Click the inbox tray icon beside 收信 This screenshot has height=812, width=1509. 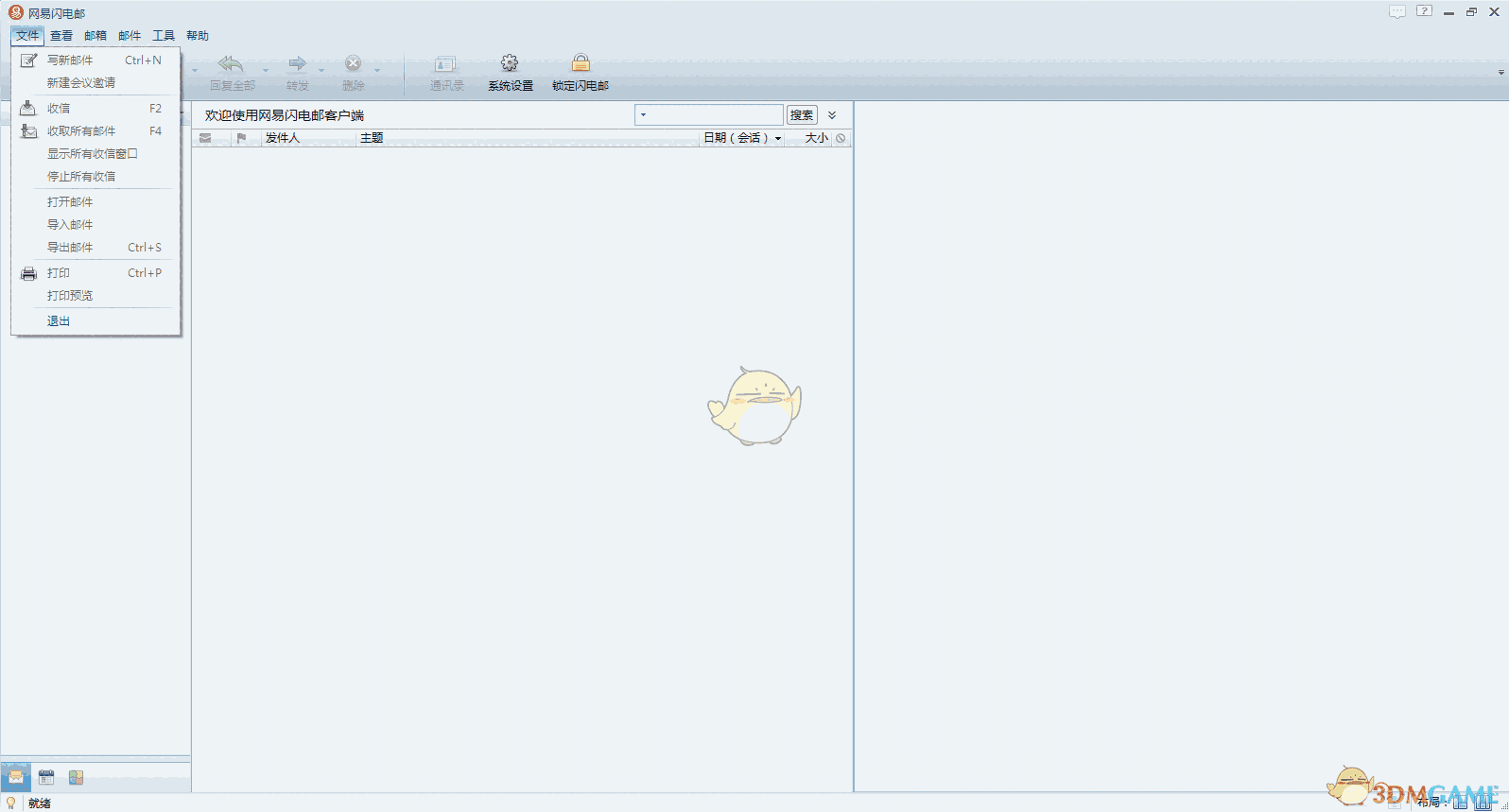pyautogui.click(x=28, y=108)
